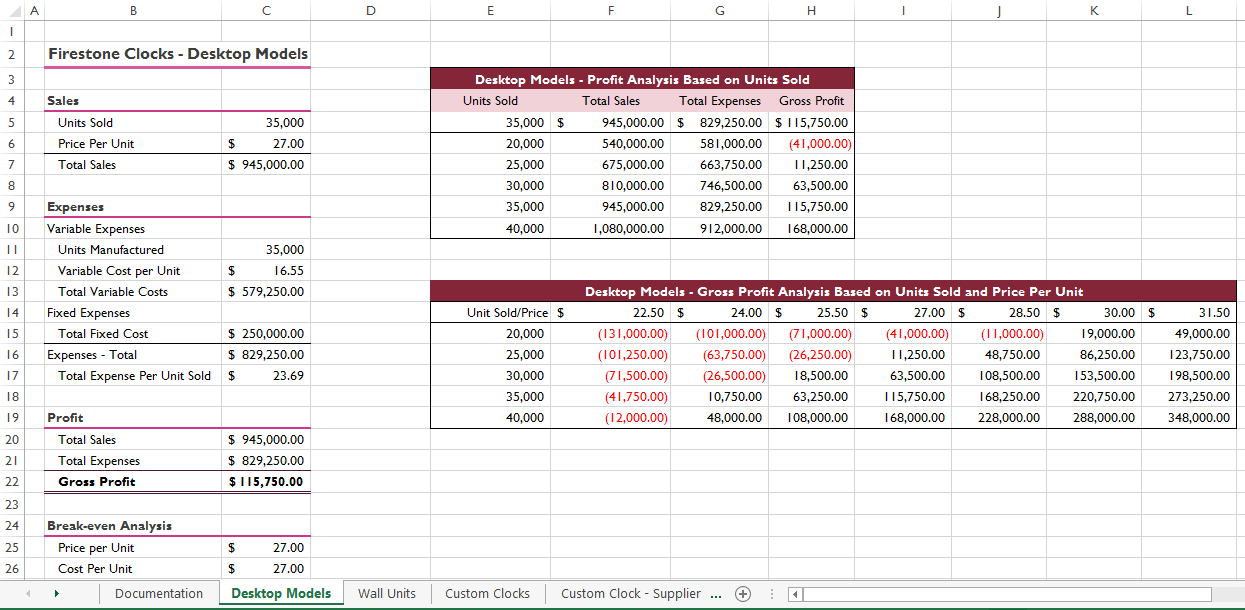
Task: Click the vertical dots splitter near the scrollbar
Action: [x=772, y=593]
